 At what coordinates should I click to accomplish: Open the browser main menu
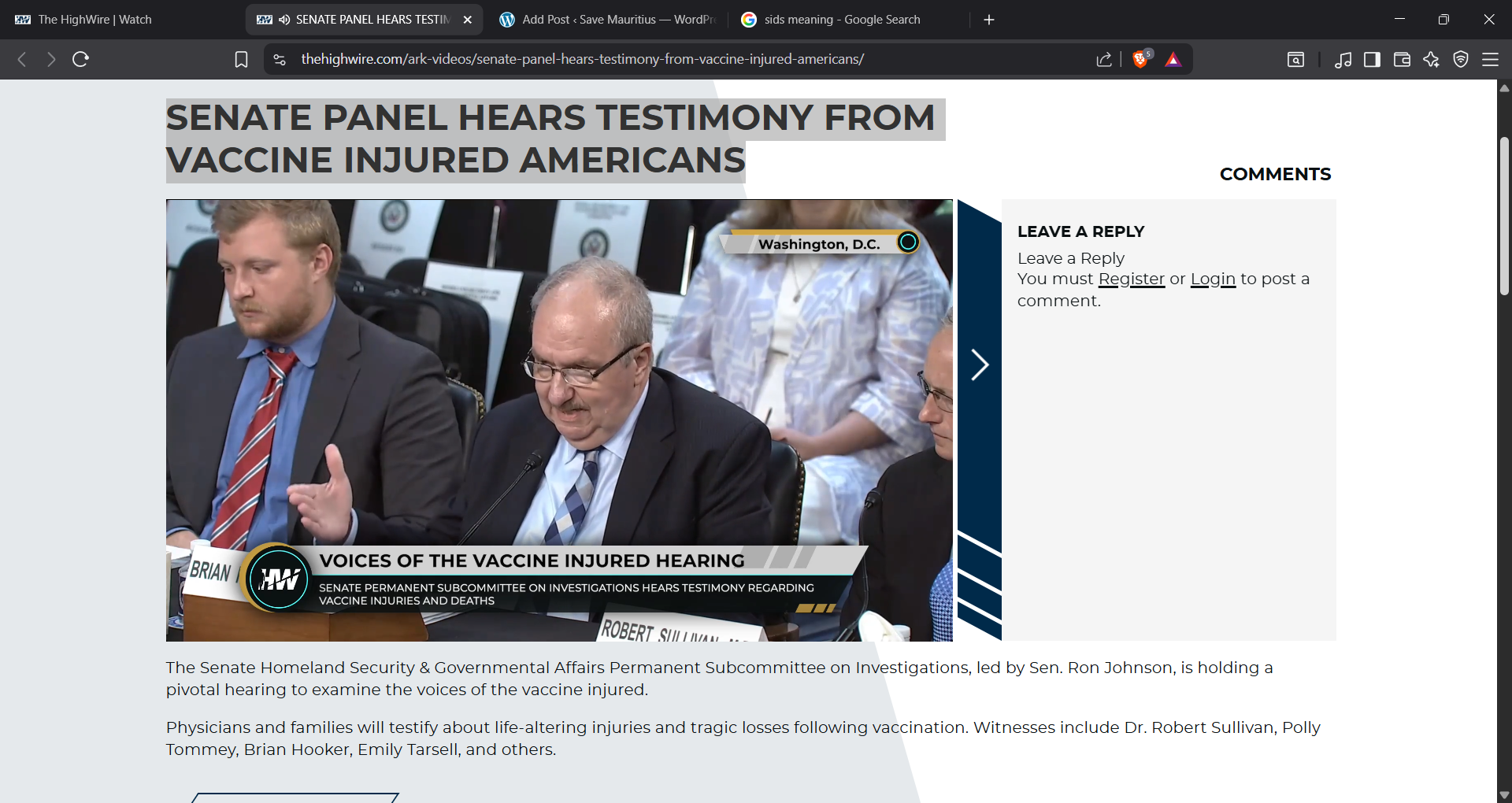tap(1490, 60)
